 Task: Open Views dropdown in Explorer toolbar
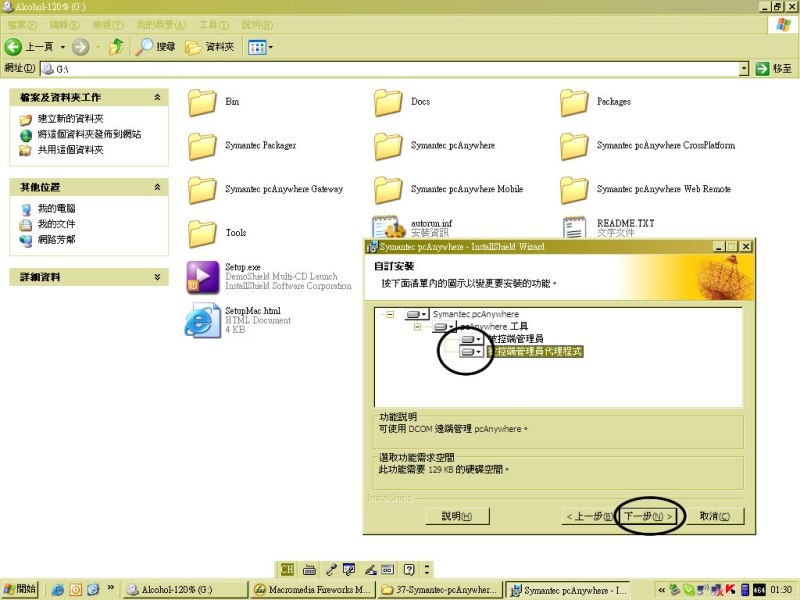tap(260, 47)
